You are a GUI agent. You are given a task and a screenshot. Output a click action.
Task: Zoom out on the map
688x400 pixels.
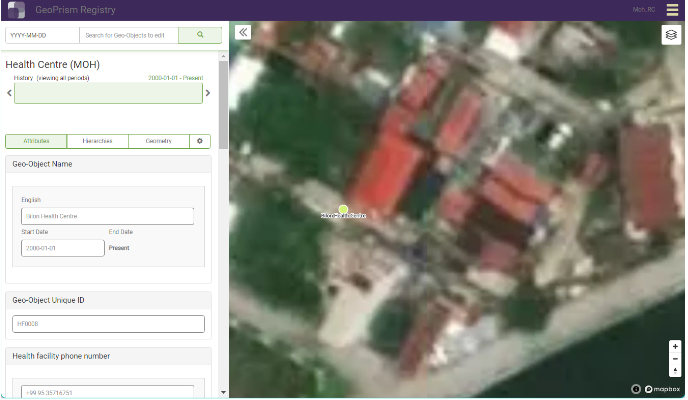click(675, 358)
